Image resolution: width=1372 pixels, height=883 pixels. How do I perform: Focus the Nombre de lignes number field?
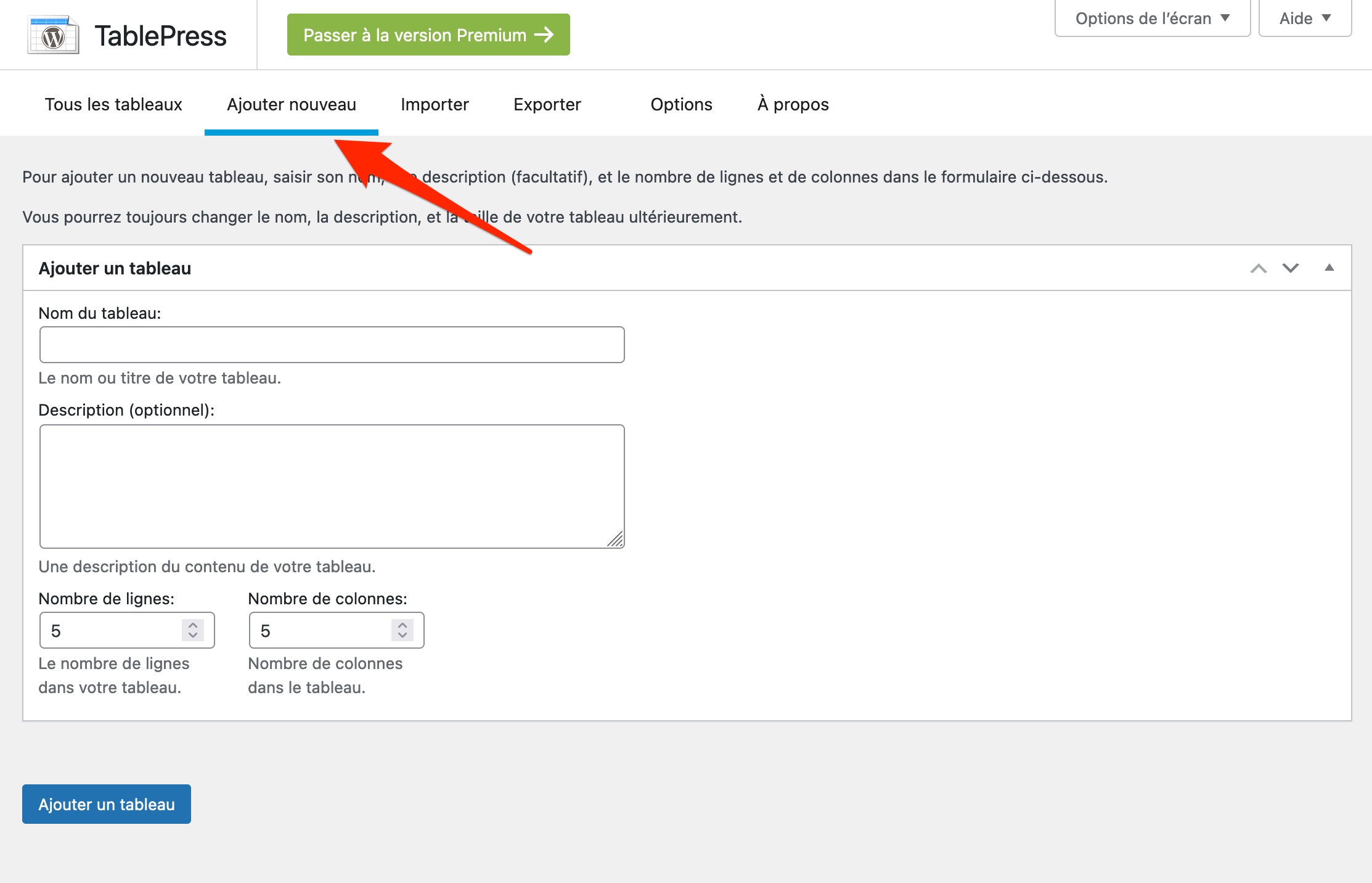coord(127,630)
